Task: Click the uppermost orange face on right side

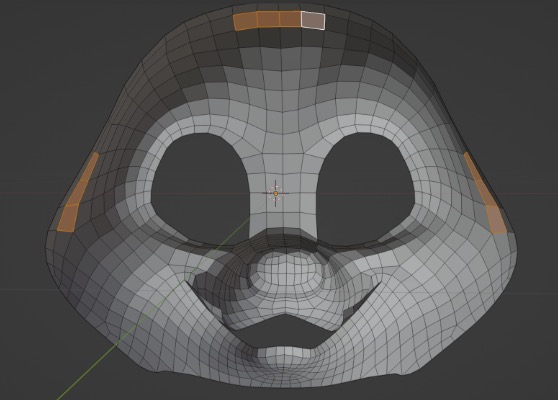Action: (x=472, y=166)
